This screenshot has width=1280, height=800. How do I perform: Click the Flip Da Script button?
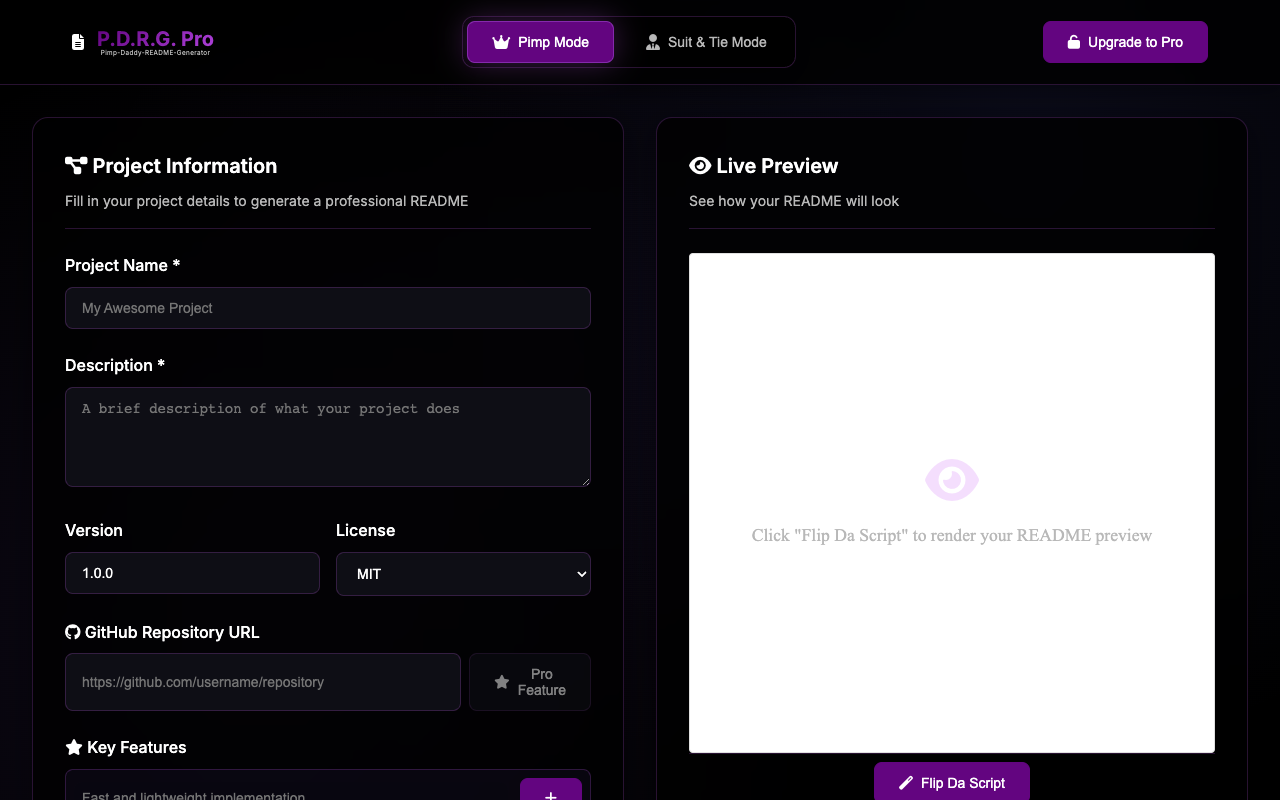[951, 782]
